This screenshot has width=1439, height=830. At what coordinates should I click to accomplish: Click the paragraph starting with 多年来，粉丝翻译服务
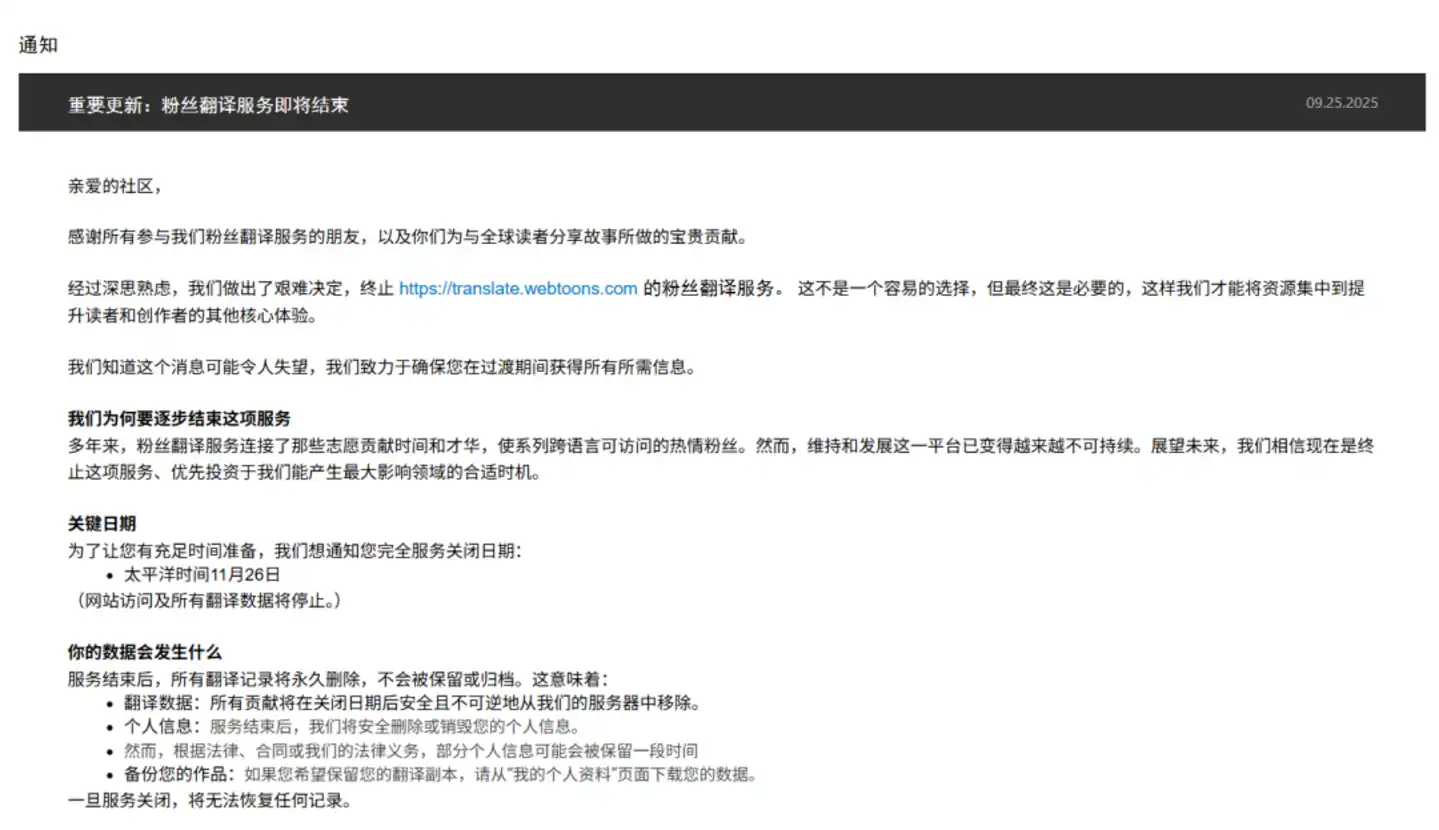(720, 459)
